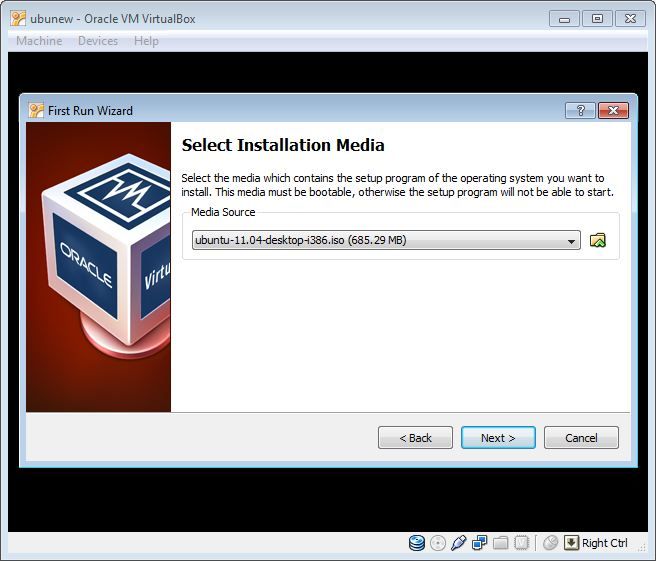Screen dimensions: 656x561
Task: Close the ubunew VirtualBox window
Action: coord(630,19)
